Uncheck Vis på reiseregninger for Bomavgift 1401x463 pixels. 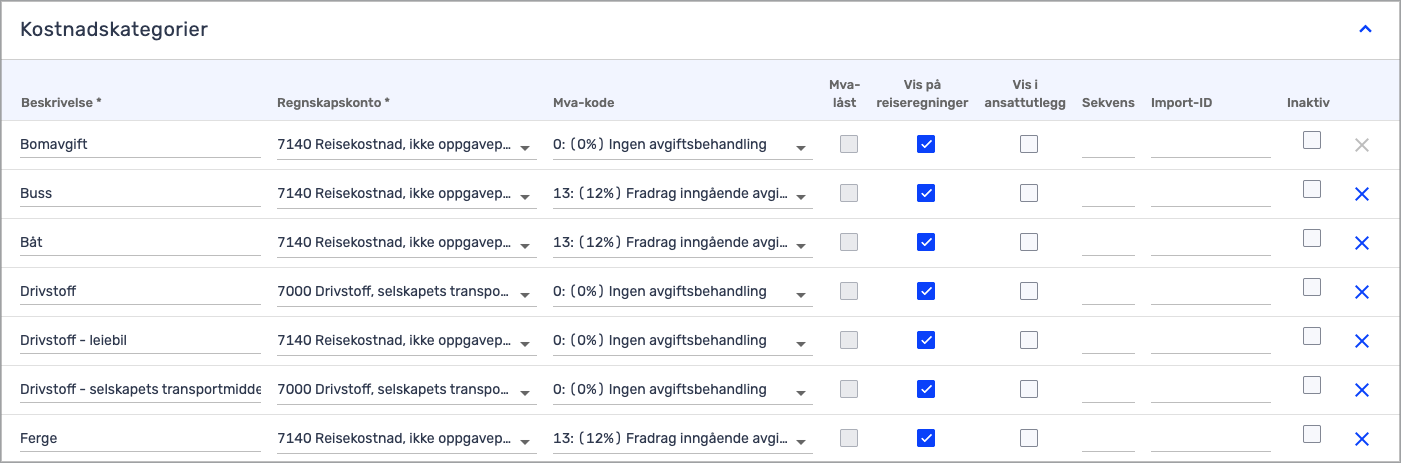pos(926,144)
